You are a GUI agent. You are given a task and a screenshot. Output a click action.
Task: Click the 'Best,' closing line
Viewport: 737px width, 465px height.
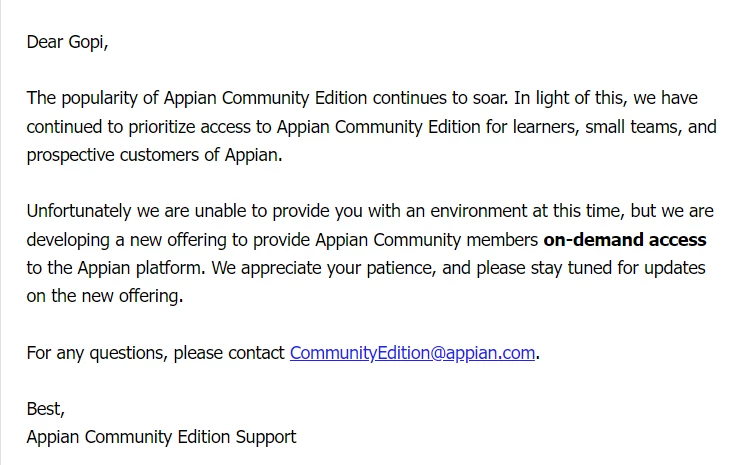pyautogui.click(x=46, y=409)
